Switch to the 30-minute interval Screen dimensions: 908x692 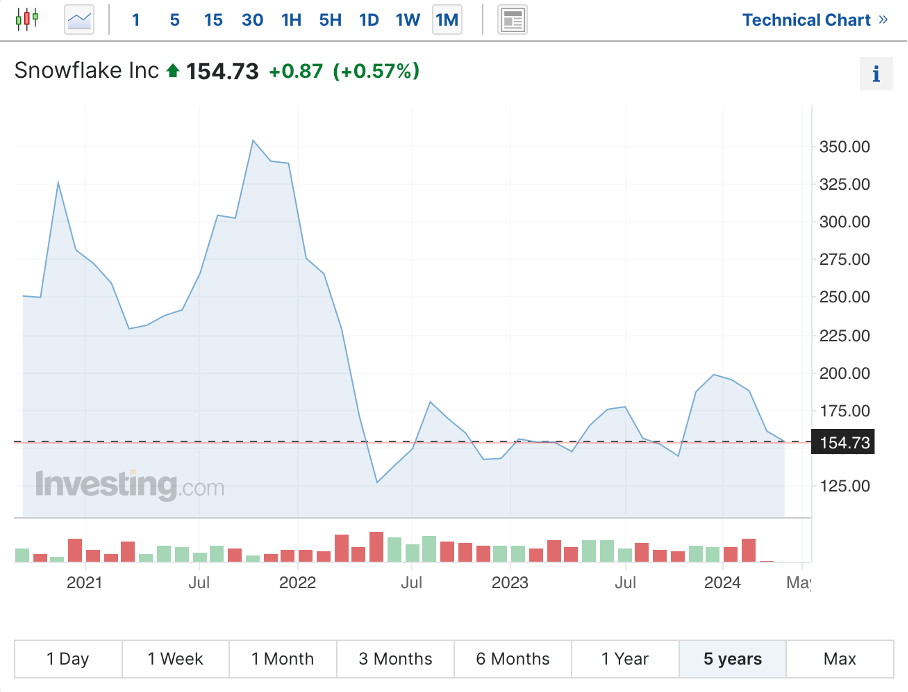[x=252, y=19]
